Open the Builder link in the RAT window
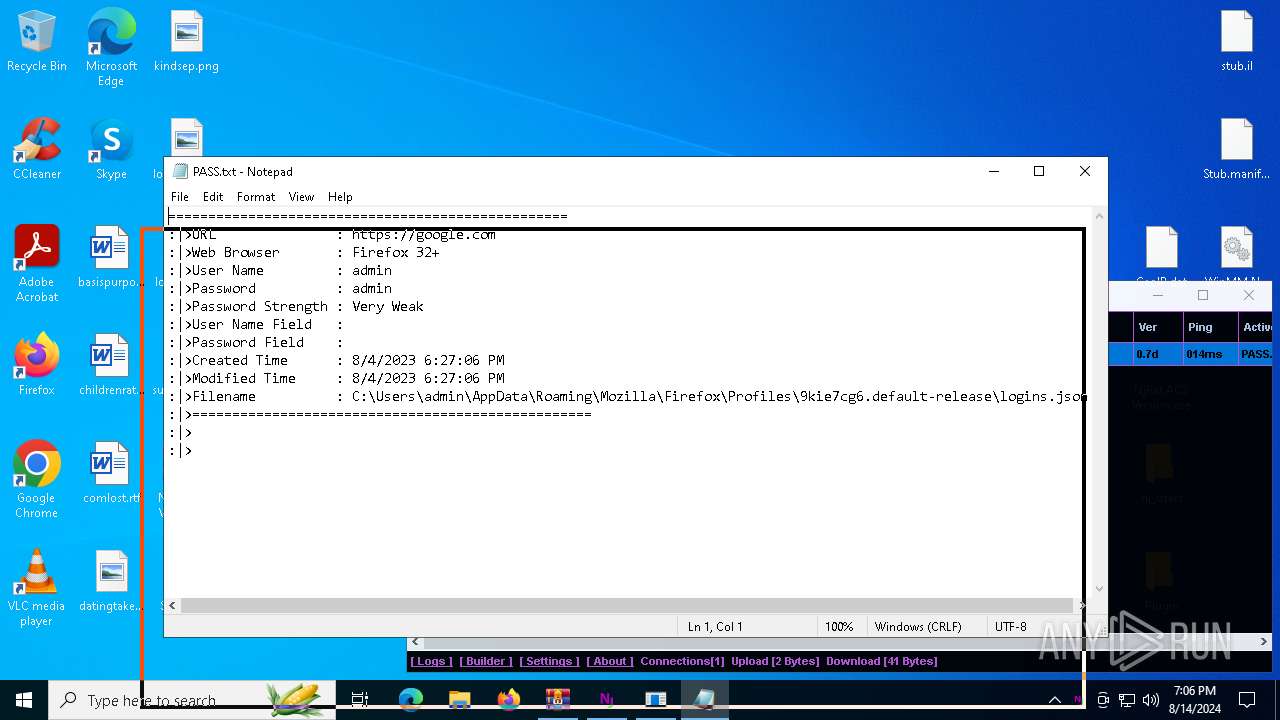The width and height of the screenshot is (1280, 720). [x=486, y=661]
